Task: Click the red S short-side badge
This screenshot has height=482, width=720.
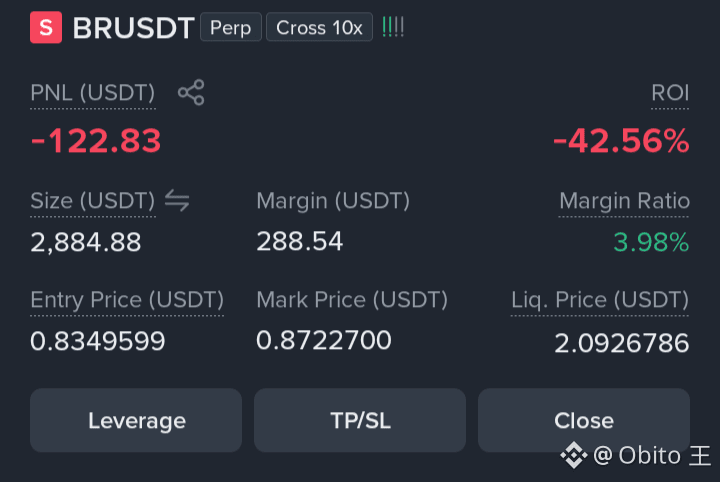Action: pyautogui.click(x=46, y=28)
